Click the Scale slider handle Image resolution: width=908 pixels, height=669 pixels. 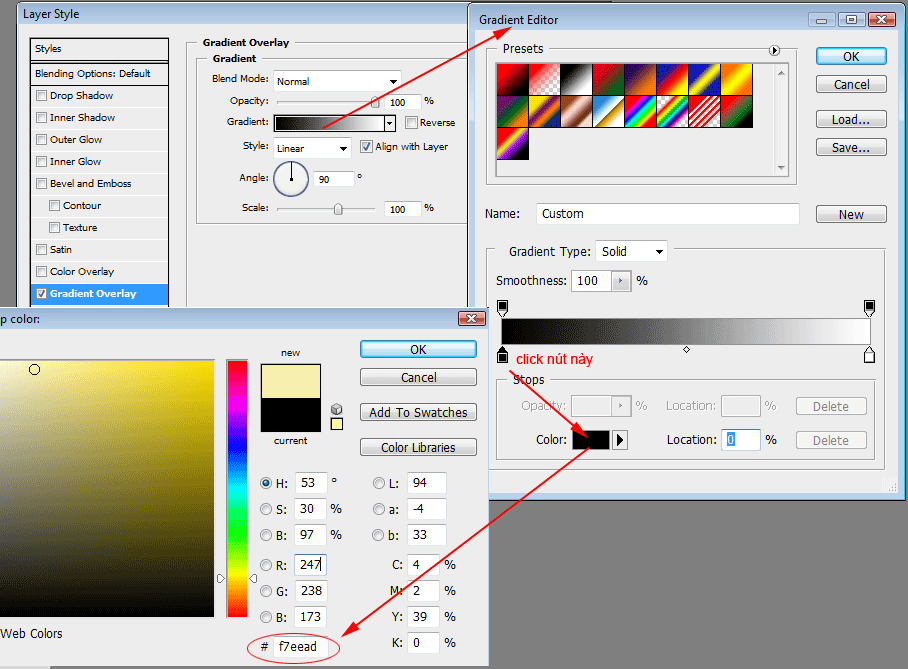pos(338,209)
